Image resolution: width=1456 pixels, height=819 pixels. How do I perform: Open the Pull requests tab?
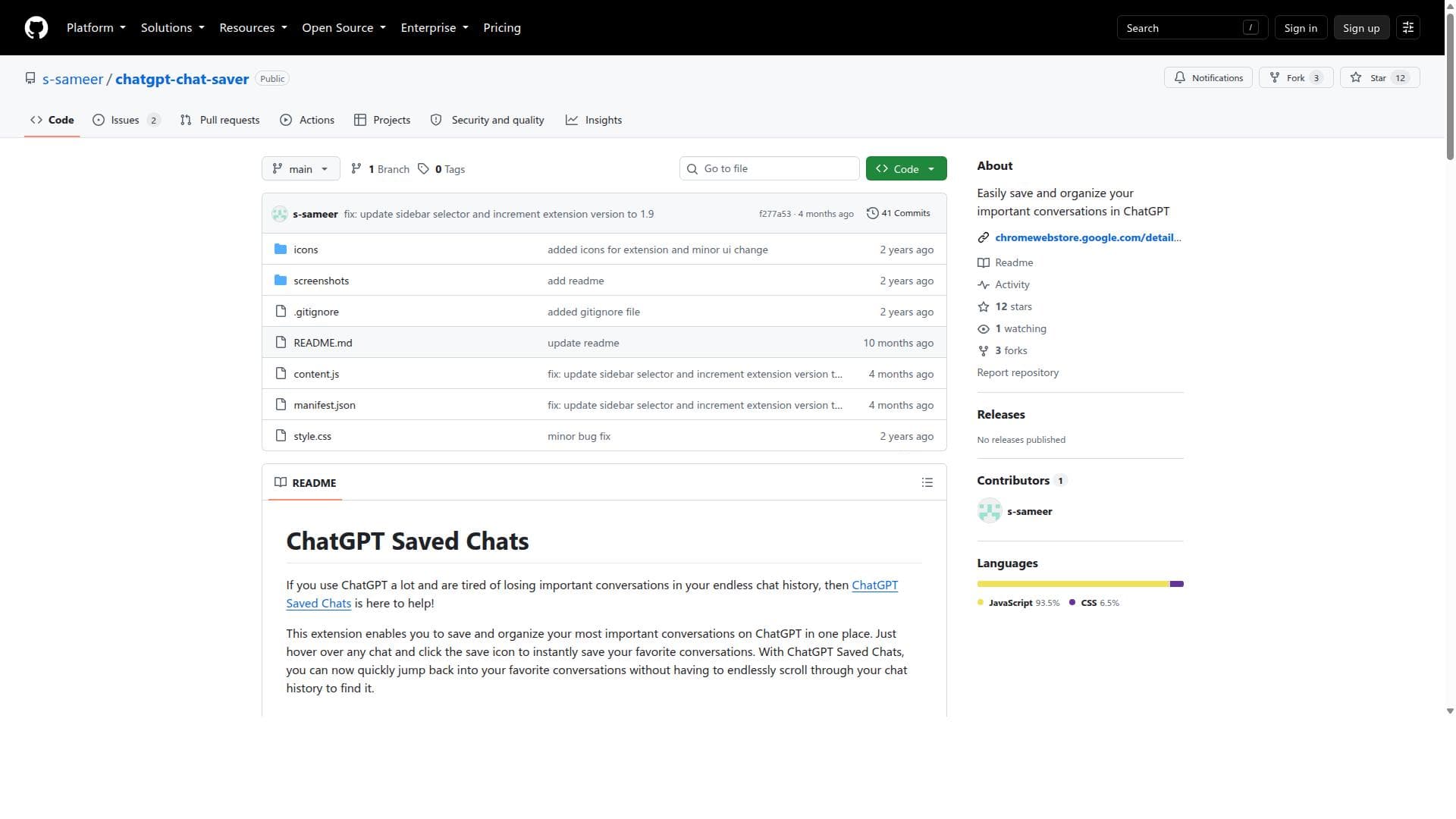click(220, 120)
